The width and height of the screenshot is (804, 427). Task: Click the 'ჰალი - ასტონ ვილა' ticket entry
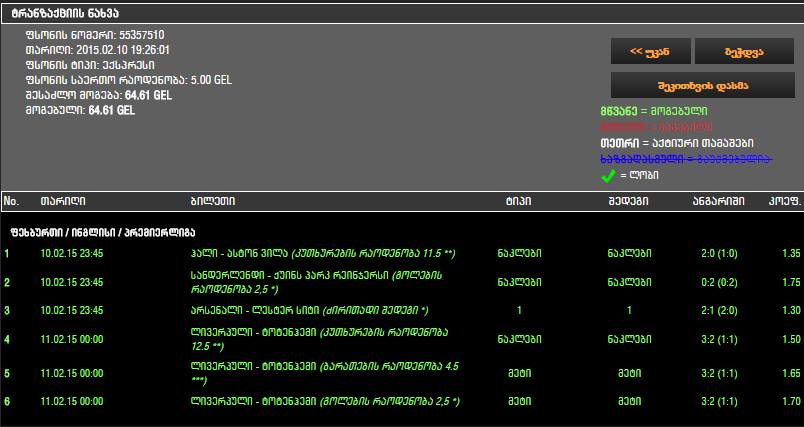click(x=323, y=253)
